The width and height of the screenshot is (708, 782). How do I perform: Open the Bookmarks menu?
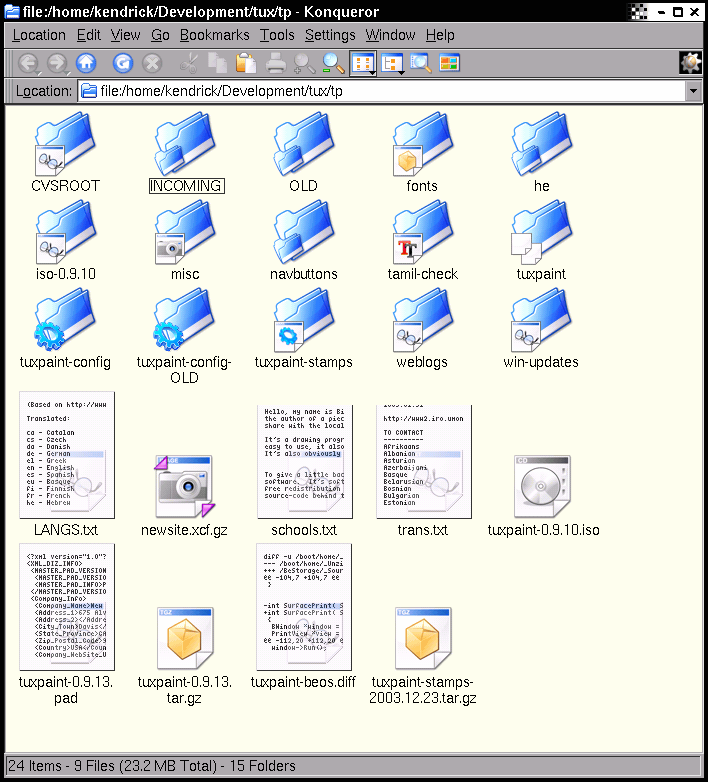214,35
